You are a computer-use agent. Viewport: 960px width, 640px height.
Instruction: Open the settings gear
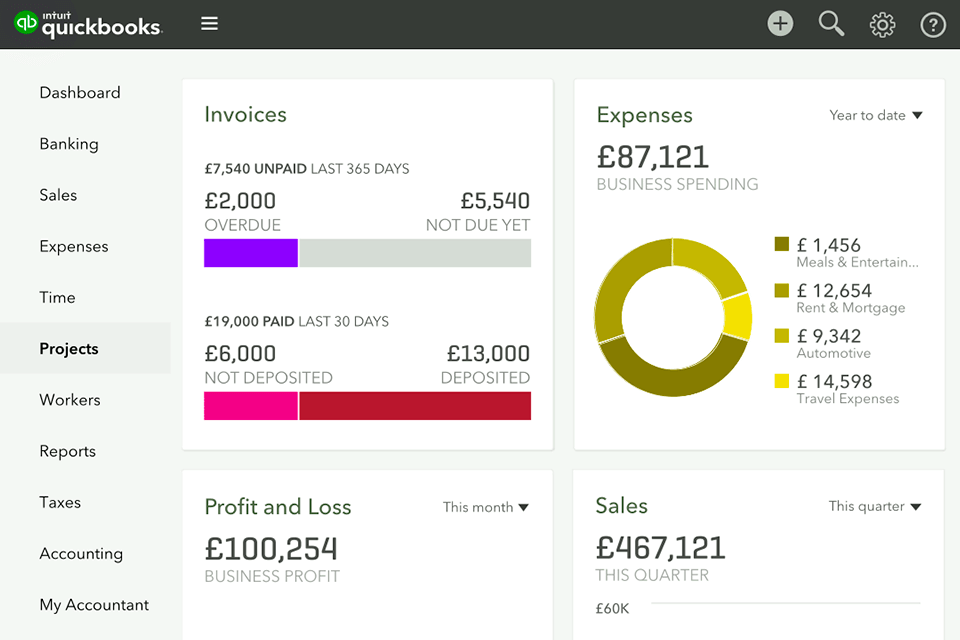point(882,23)
